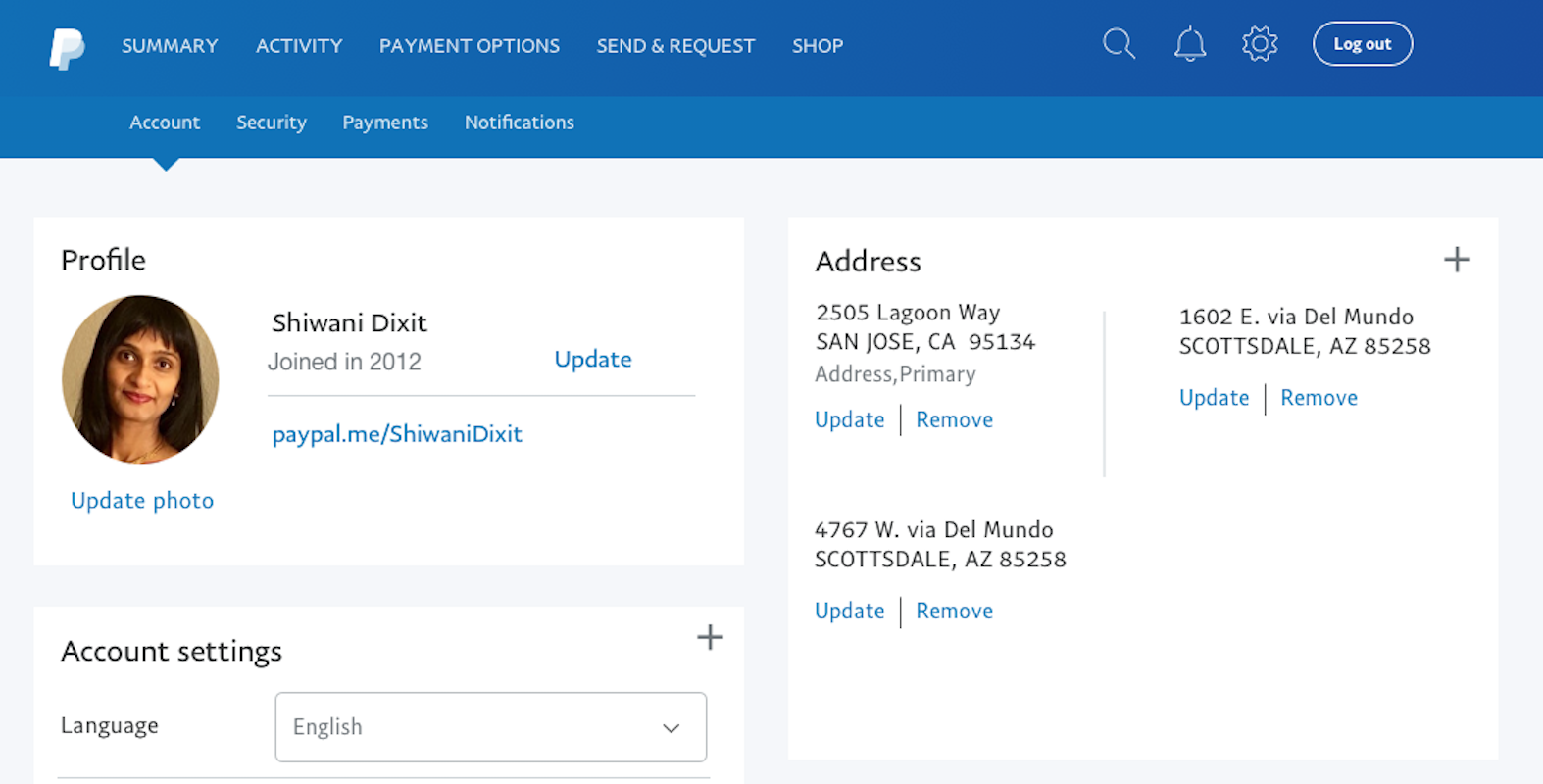The image size is (1543, 784).
Task: Open the Summary menu item
Action: coord(170,46)
